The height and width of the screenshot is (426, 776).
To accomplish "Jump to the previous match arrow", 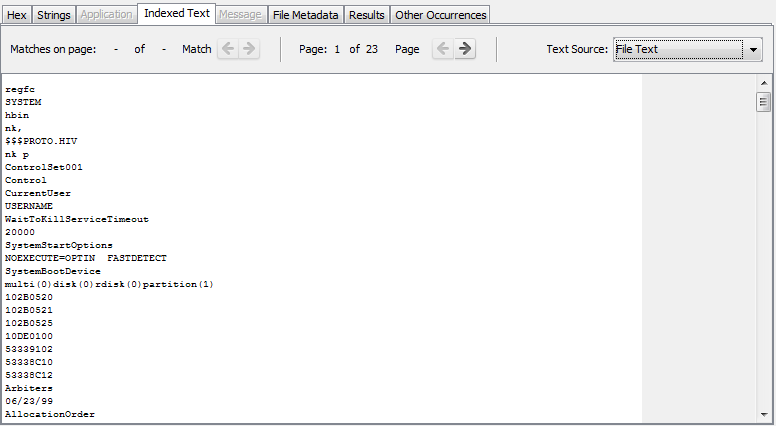I will (228, 49).
